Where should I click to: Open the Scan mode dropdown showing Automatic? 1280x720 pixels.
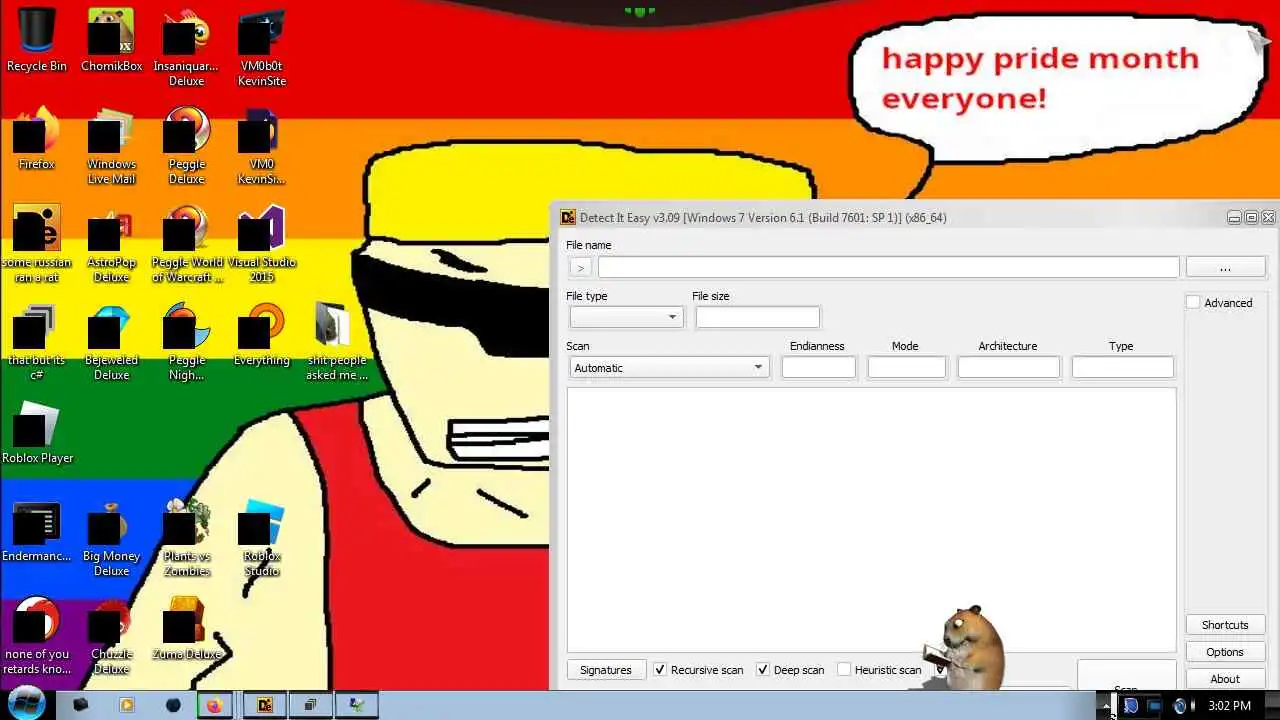(x=669, y=368)
